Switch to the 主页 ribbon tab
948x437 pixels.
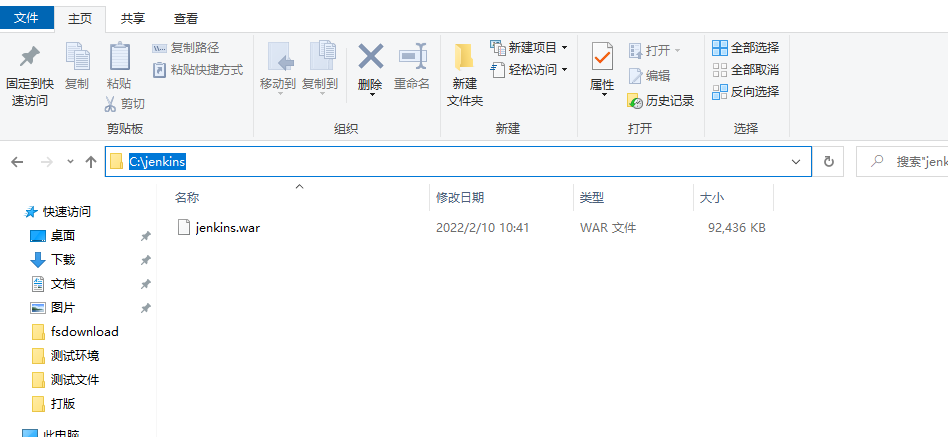(80, 19)
